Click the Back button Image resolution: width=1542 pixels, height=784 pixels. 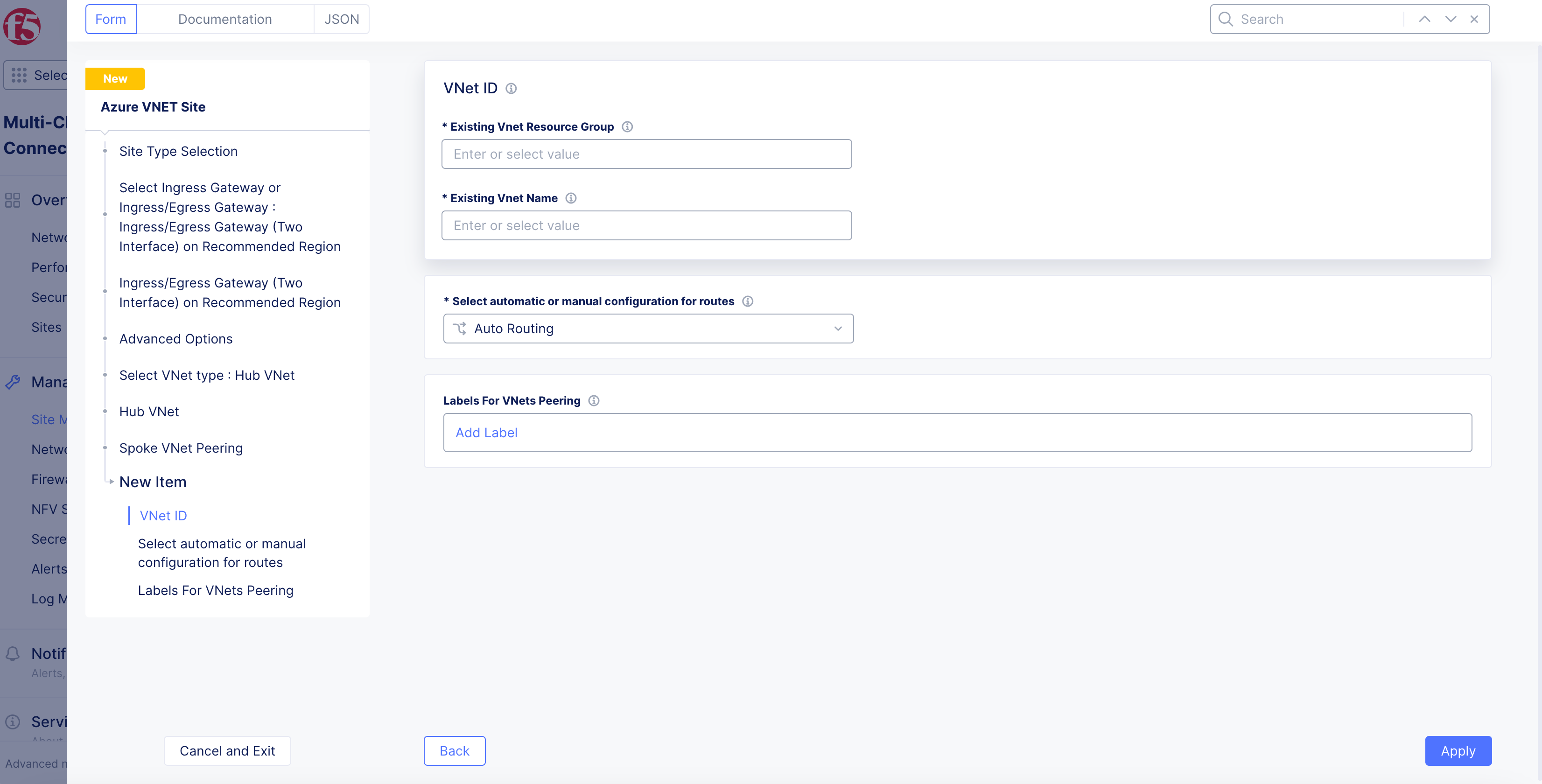click(454, 750)
